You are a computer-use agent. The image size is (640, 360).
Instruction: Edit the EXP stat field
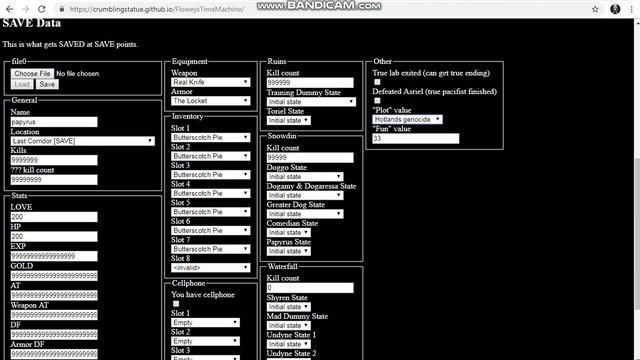(54, 256)
